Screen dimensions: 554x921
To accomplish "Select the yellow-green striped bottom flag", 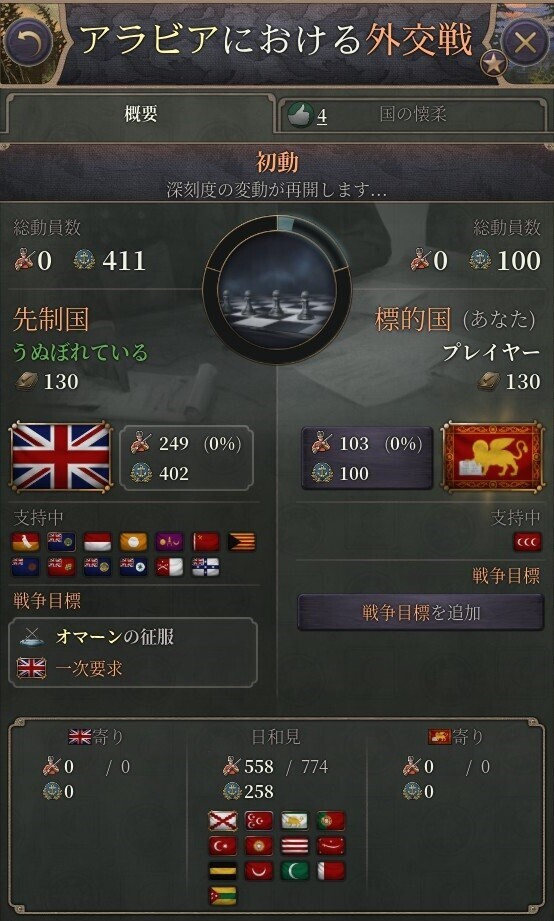I will click(x=223, y=896).
